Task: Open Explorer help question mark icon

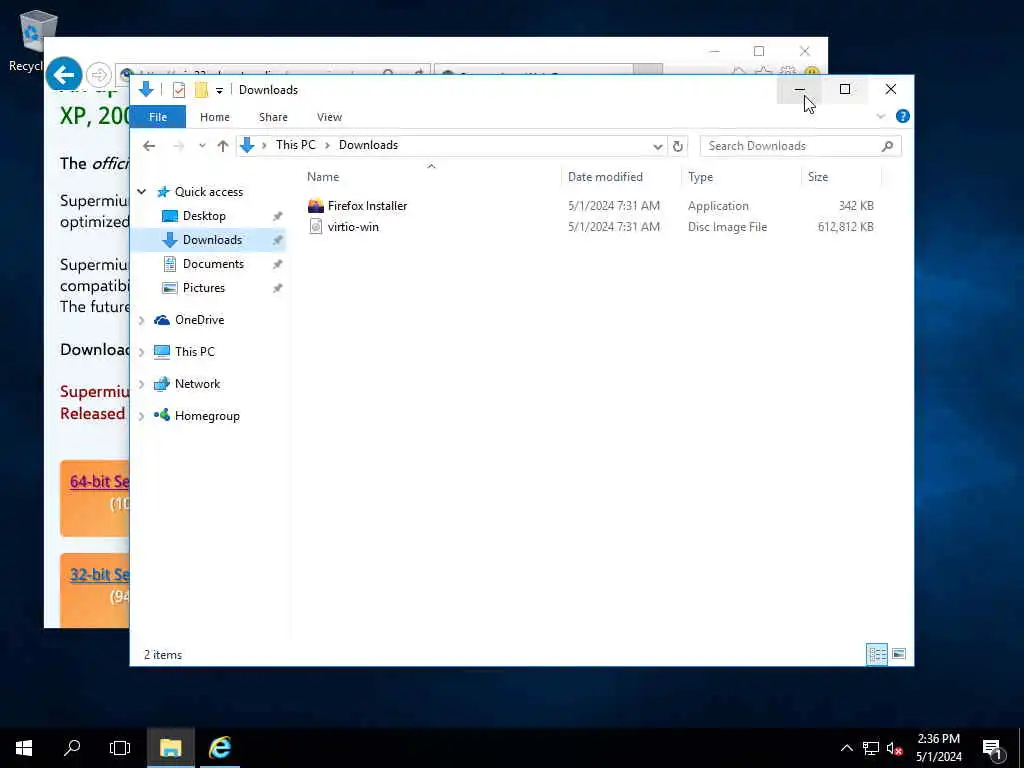Action: click(903, 116)
